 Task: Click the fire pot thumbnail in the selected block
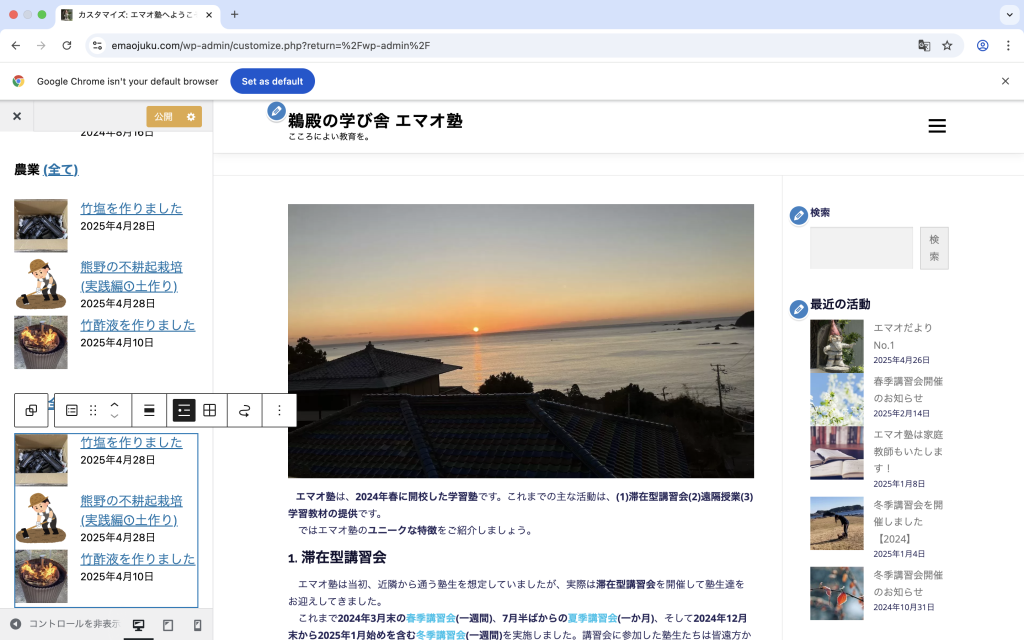[x=41, y=576]
